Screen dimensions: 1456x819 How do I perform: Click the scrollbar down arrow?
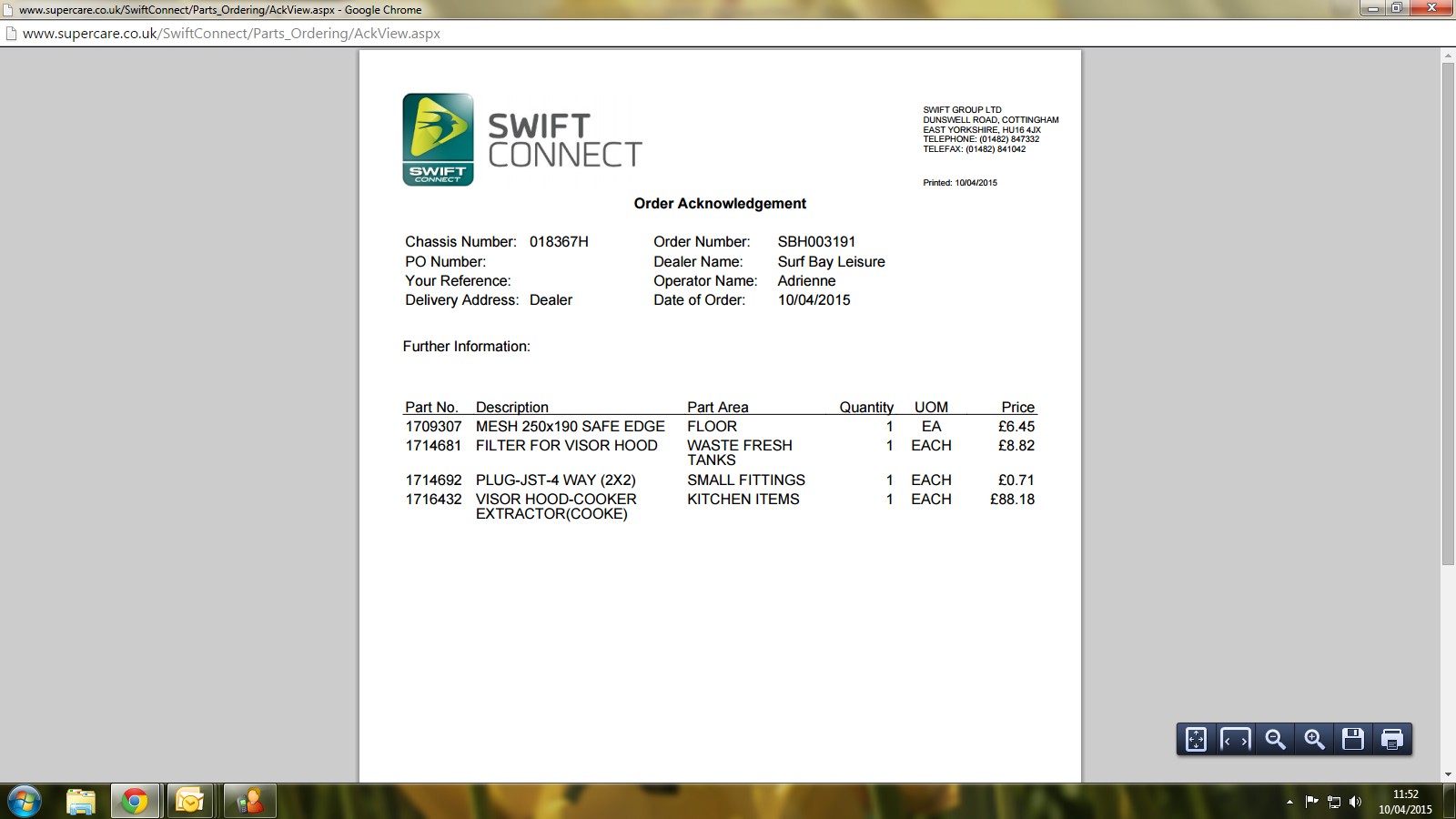tap(1448, 774)
